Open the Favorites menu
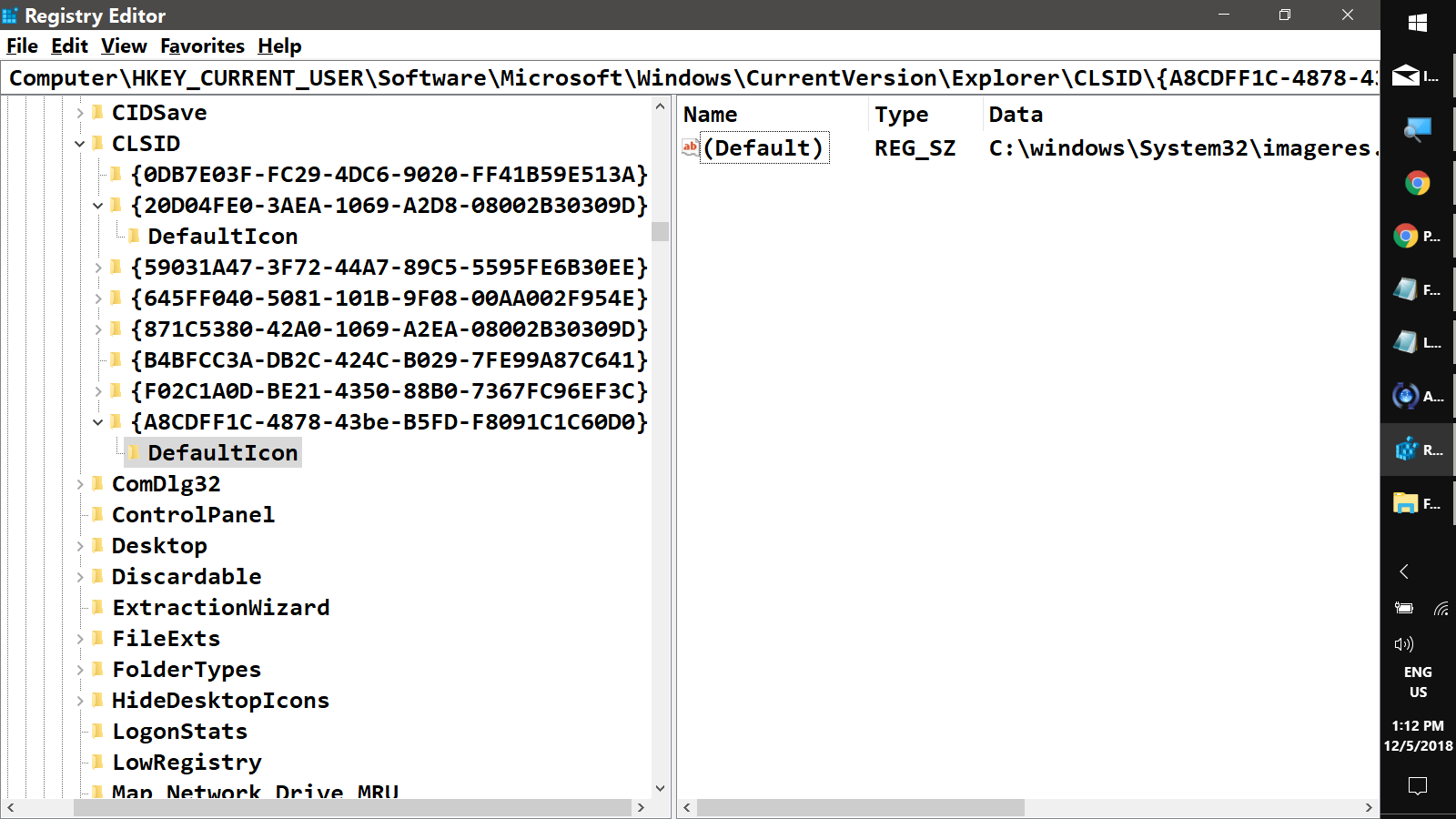Viewport: 1456px width, 819px height. click(x=202, y=46)
